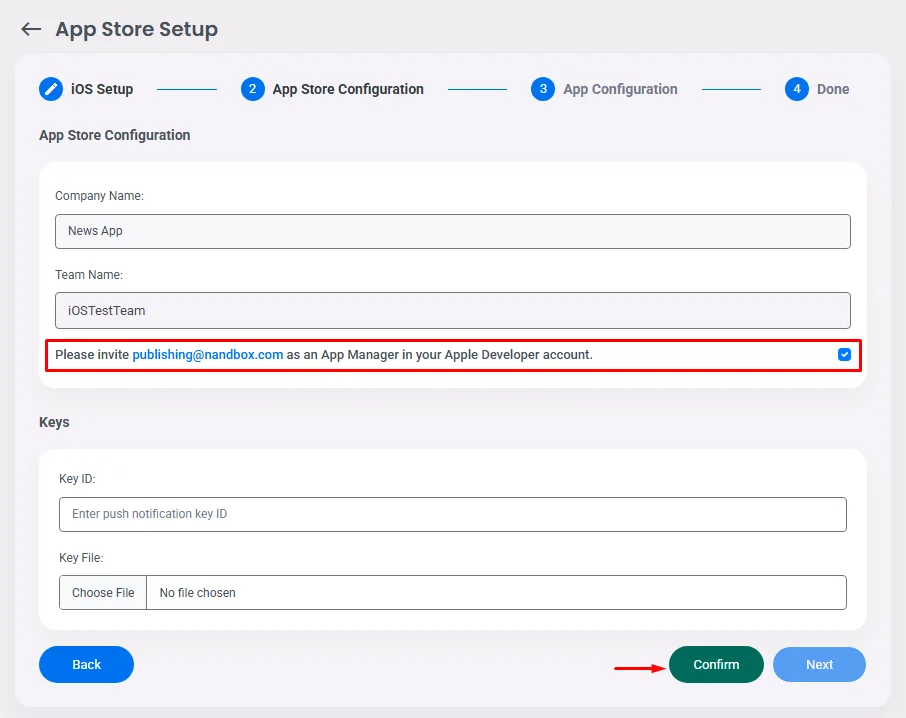Click the pencil icon for iOS Setup
The height and width of the screenshot is (718, 906).
(x=51, y=89)
